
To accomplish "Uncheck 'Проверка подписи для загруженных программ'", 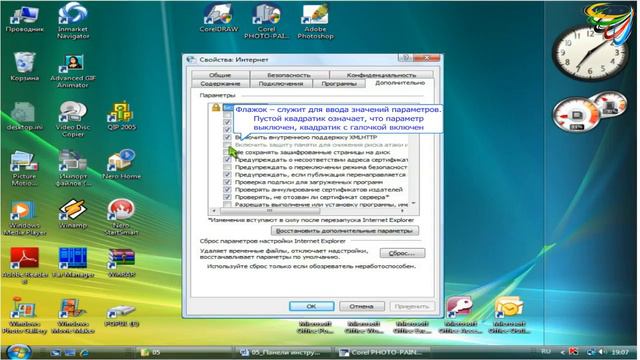I will [x=228, y=182].
